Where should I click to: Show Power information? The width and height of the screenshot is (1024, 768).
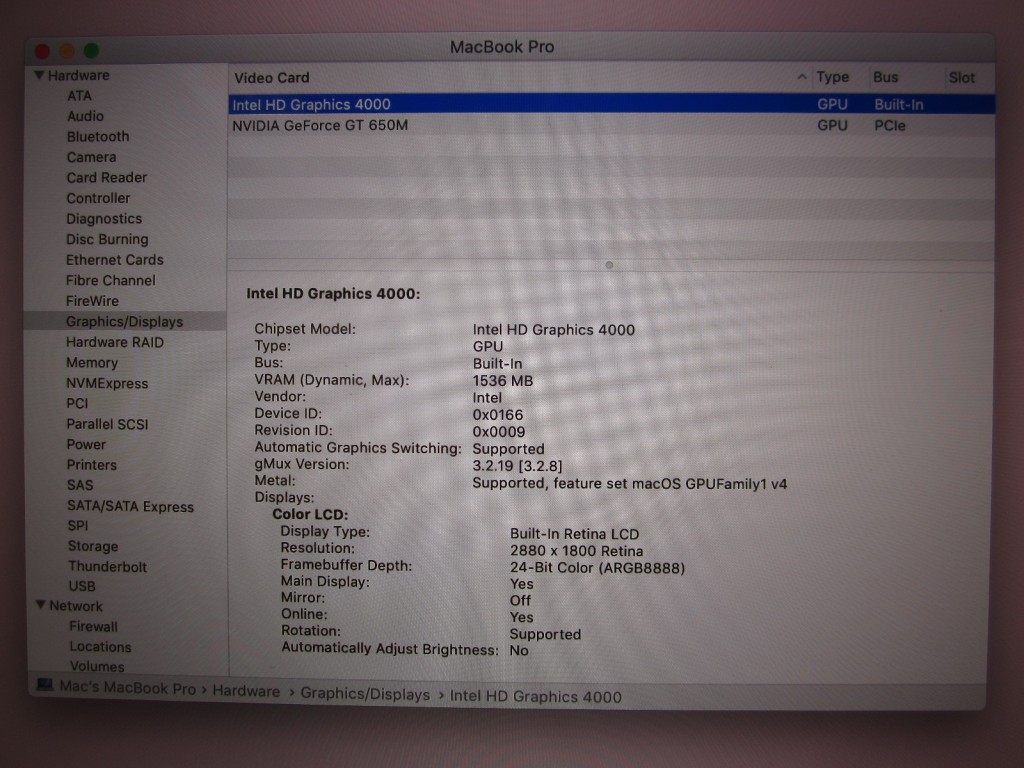(86, 445)
